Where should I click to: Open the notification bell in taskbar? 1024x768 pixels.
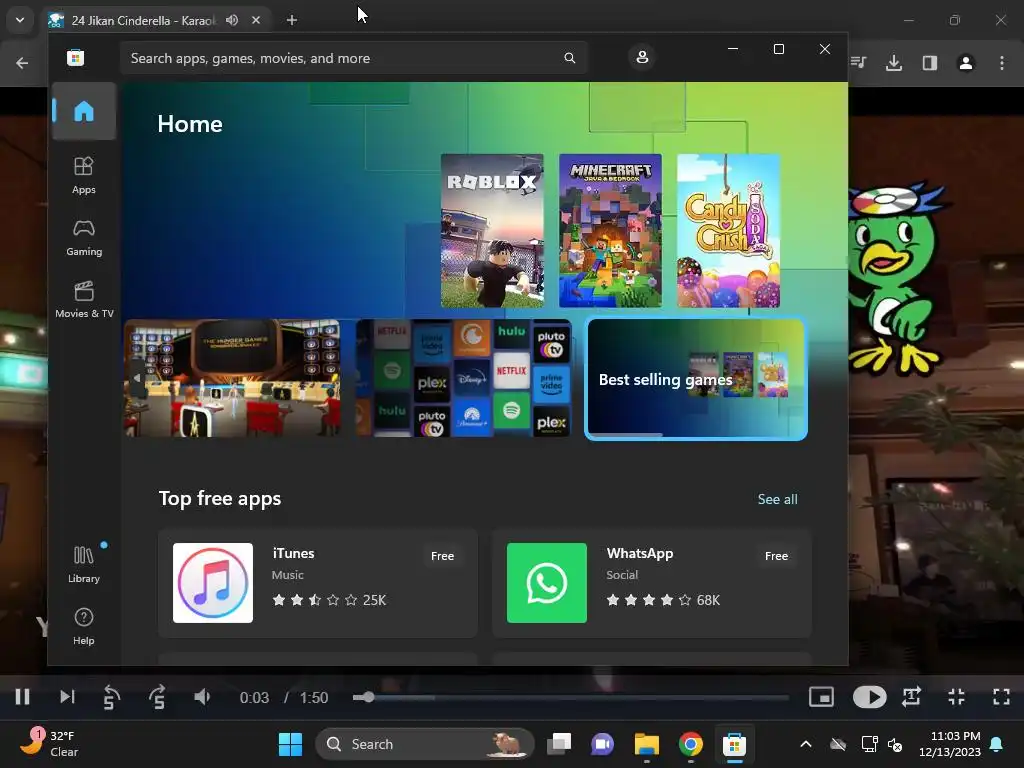pyautogui.click(x=997, y=744)
